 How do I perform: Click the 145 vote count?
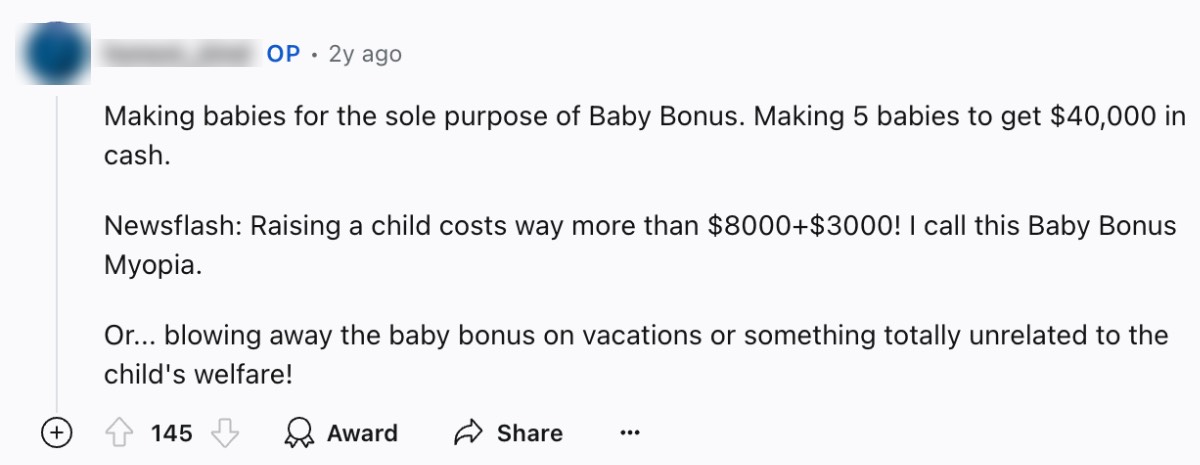tap(172, 433)
